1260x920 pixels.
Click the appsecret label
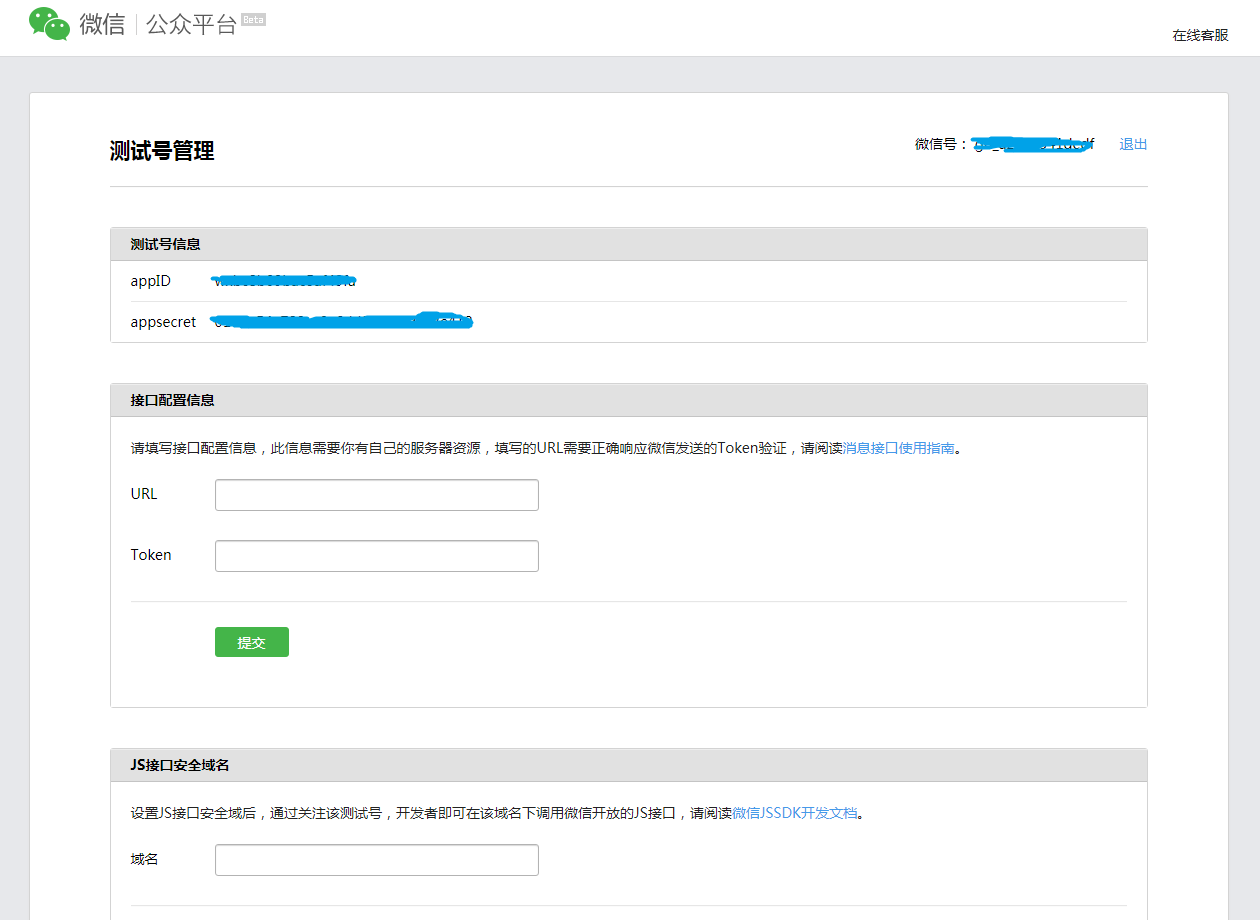[x=163, y=322]
